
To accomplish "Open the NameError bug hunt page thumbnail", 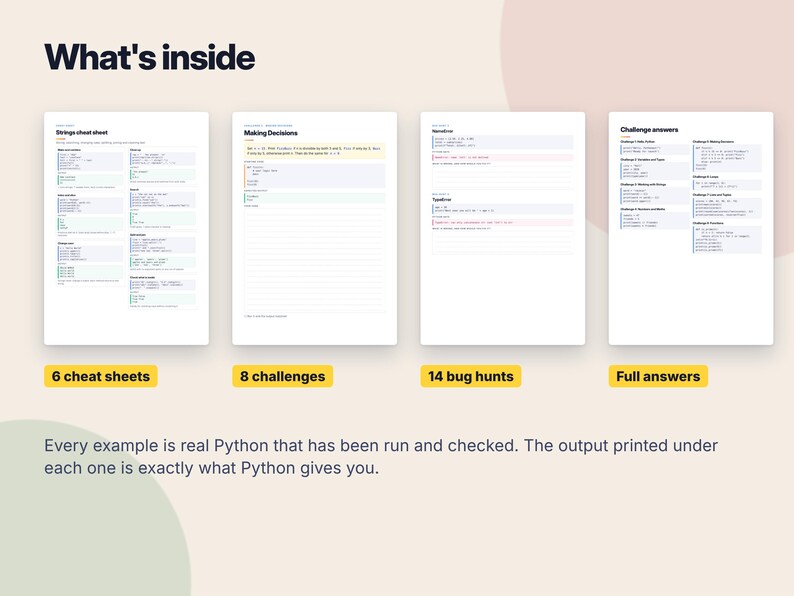I will tap(503, 228).
